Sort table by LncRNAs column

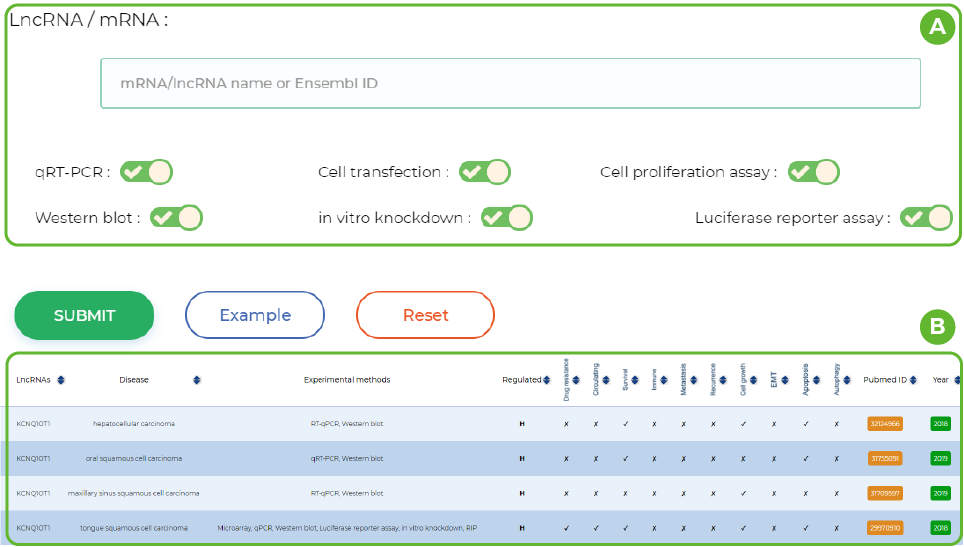(61, 380)
